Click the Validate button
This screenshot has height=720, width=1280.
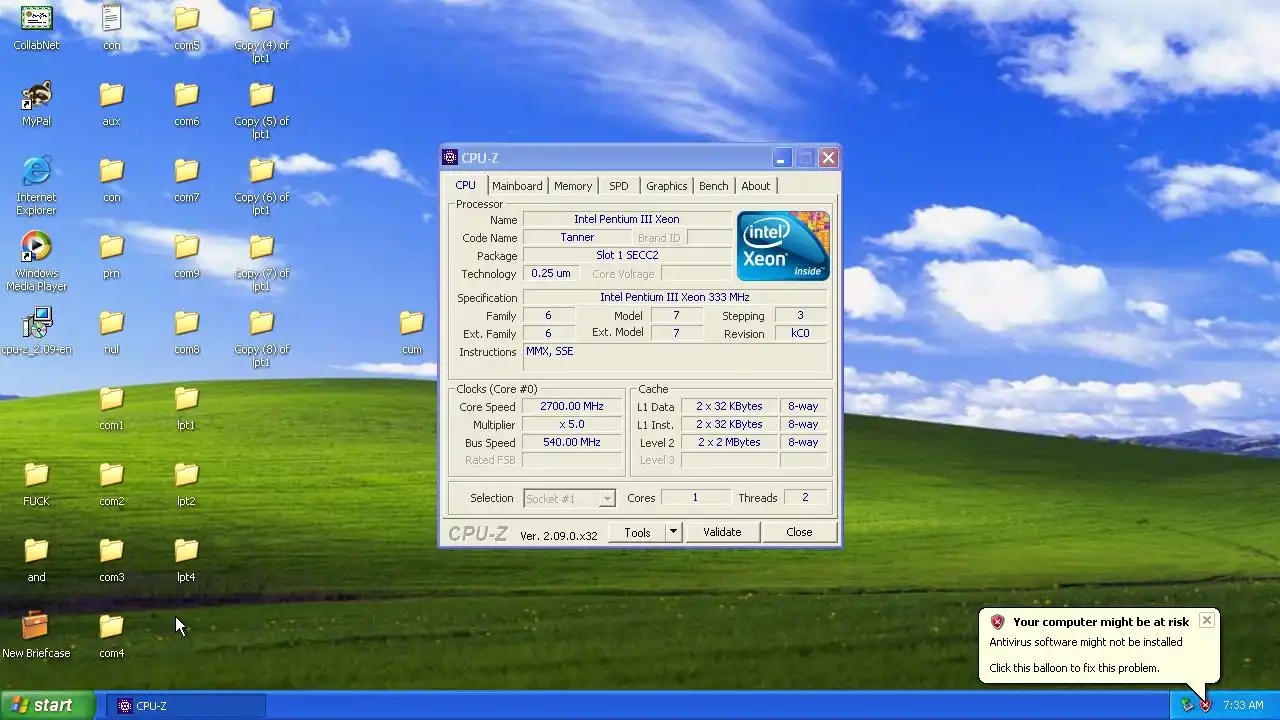(x=722, y=532)
